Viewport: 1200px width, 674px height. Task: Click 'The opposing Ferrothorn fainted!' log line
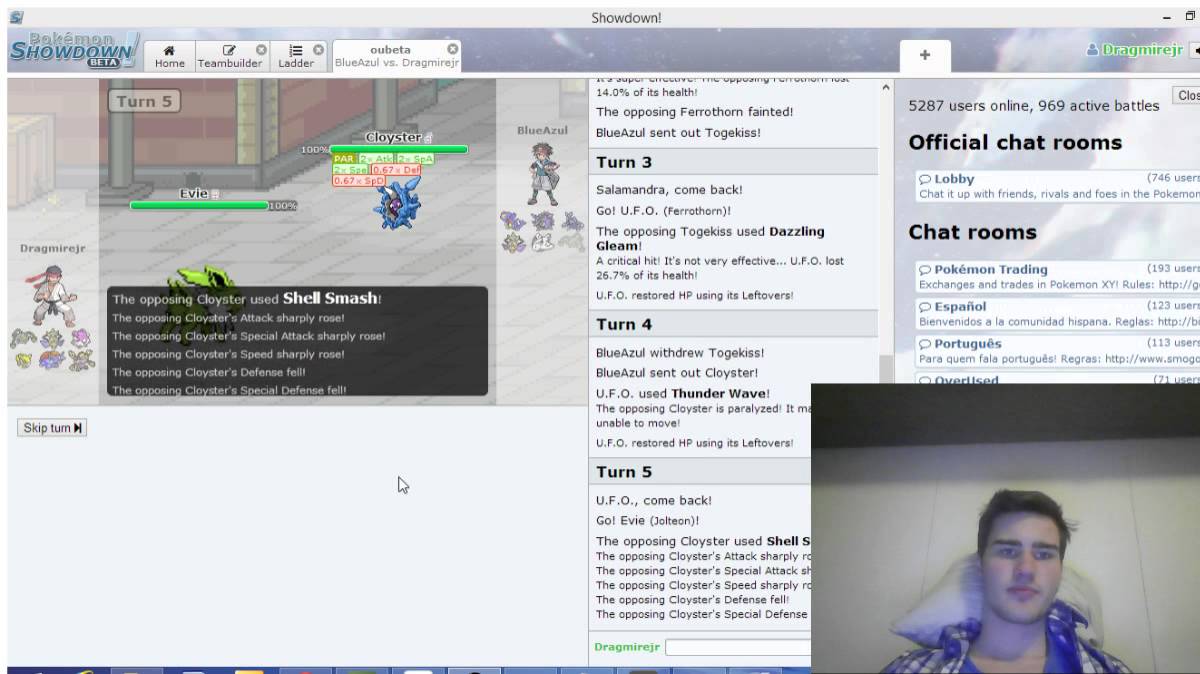coord(695,112)
